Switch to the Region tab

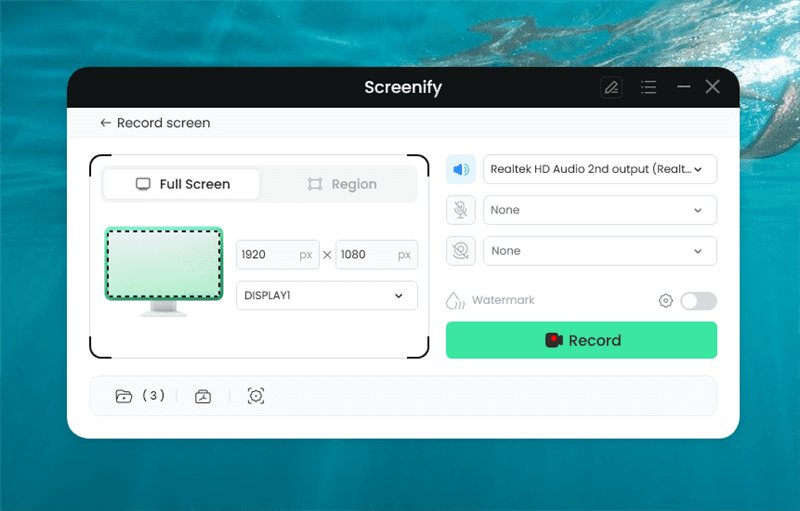click(x=342, y=184)
